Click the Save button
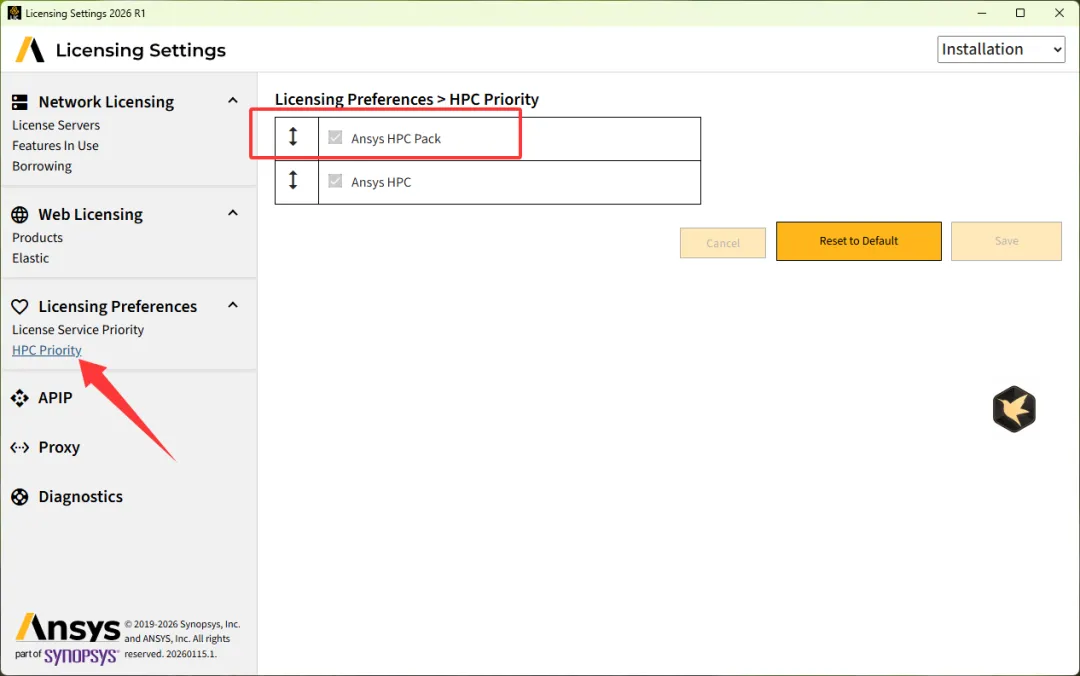Screen dimensions: 1080x676 [x=1006, y=241]
